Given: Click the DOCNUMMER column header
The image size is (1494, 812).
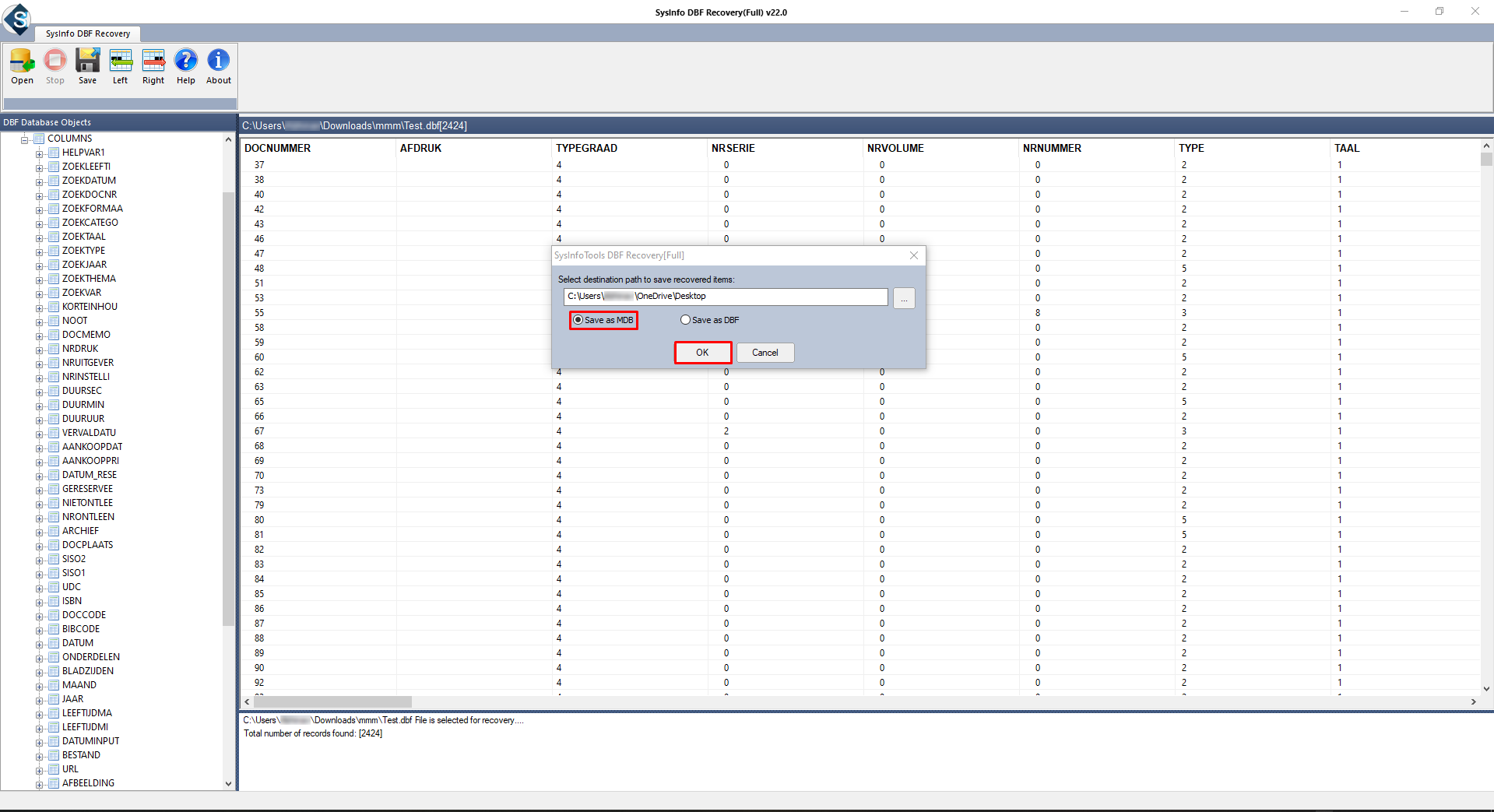Looking at the screenshot, I should tap(278, 148).
